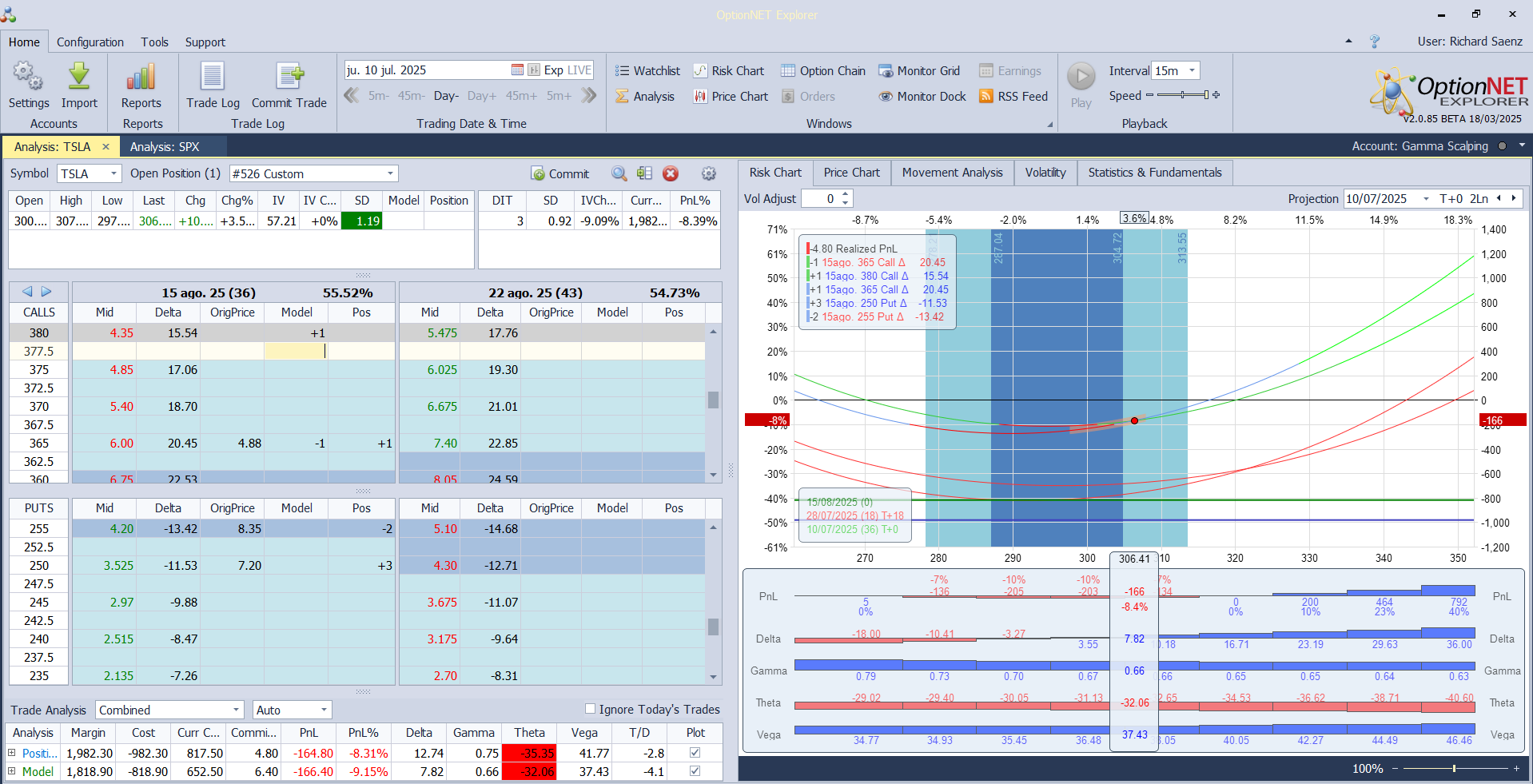Click the help question mark icon
The image size is (1533, 784).
pyautogui.click(x=1375, y=42)
